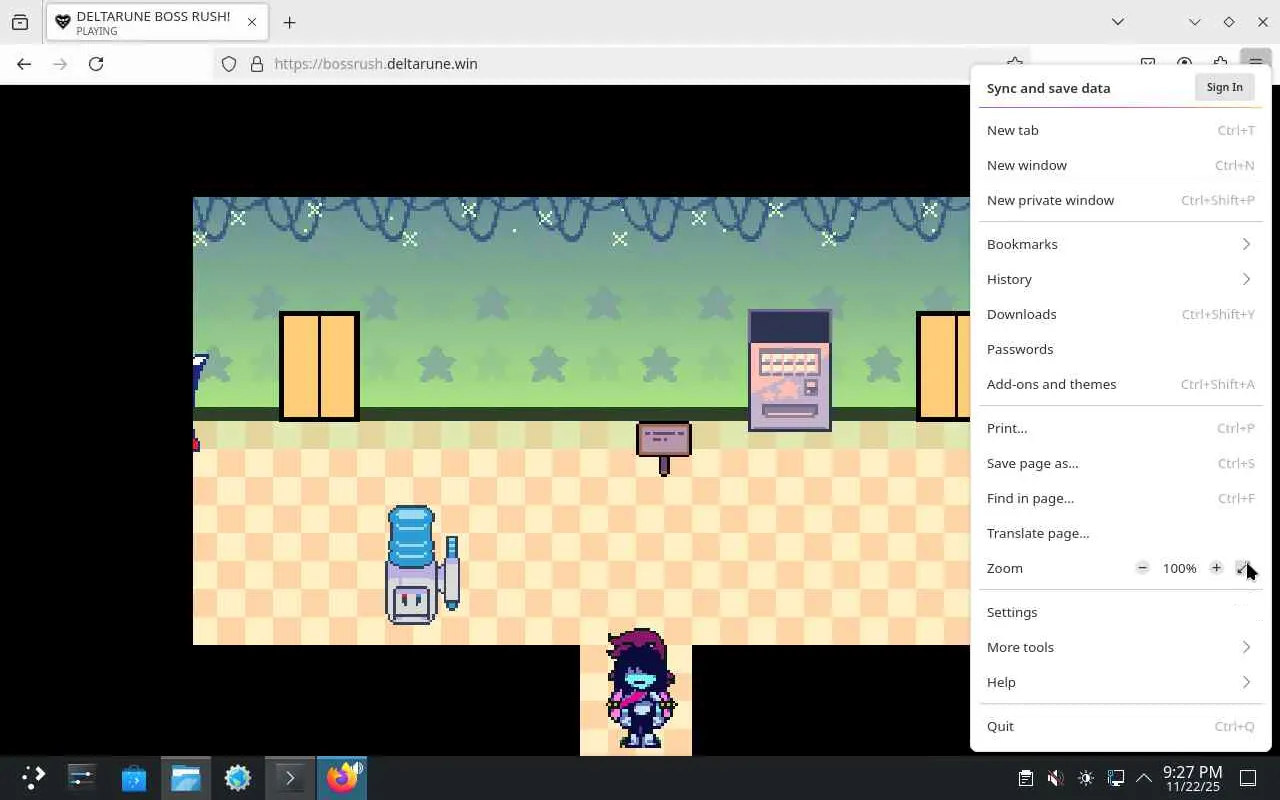
Task: View site security via the padlock icon
Action: point(256,64)
